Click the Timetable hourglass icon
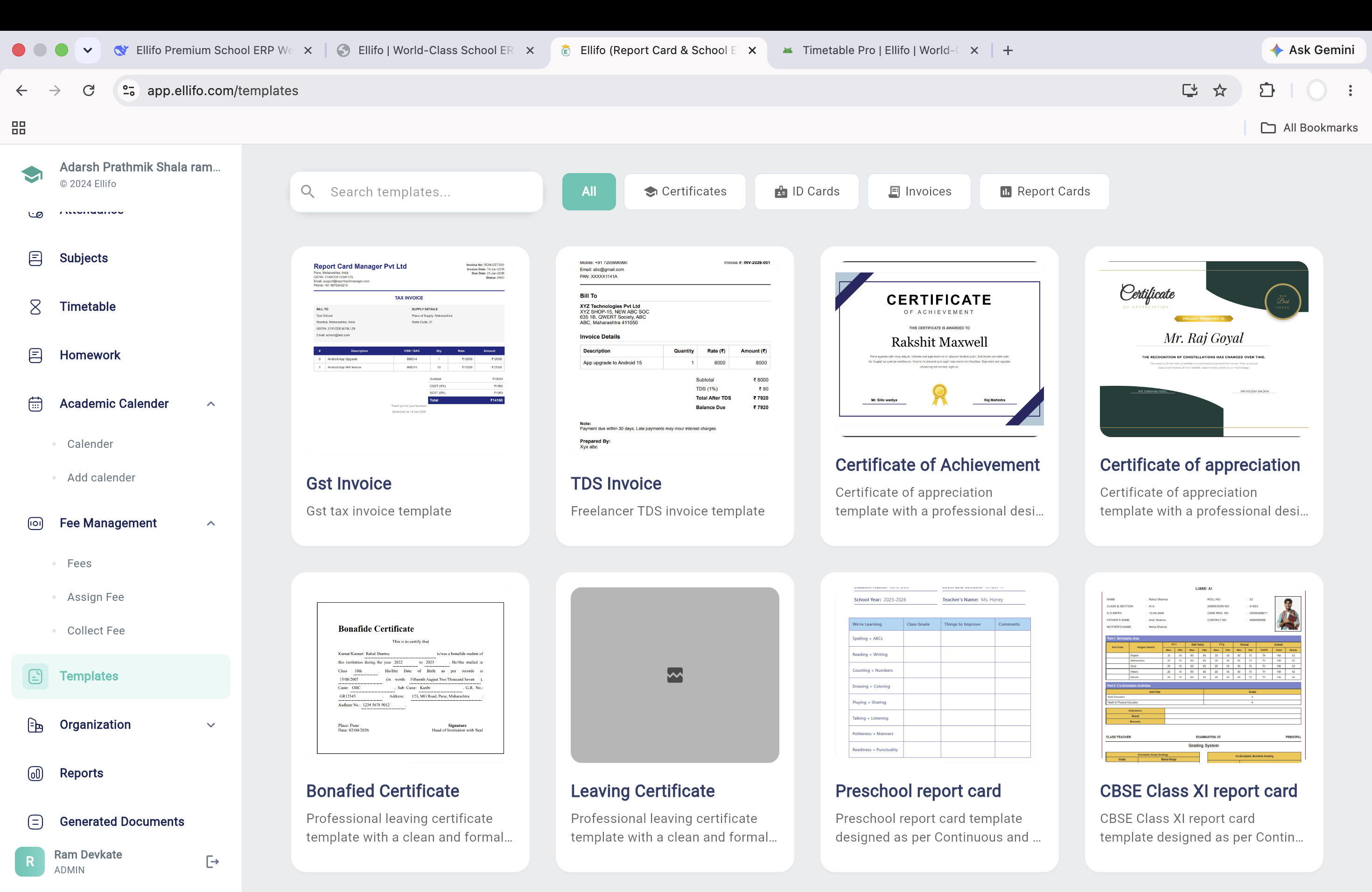The width and height of the screenshot is (1372, 892). coord(35,307)
